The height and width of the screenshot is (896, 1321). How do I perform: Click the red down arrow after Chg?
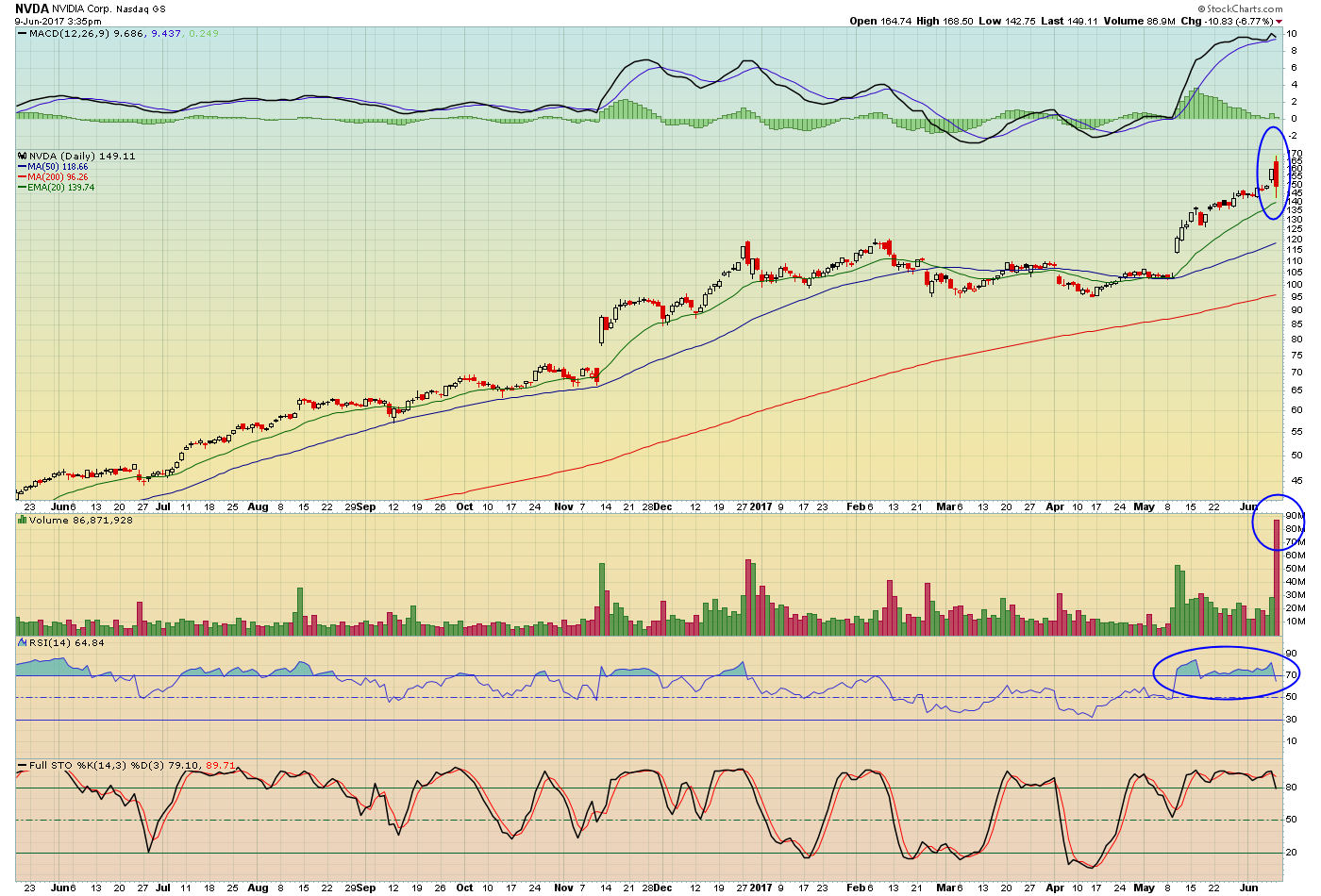click(x=1279, y=22)
